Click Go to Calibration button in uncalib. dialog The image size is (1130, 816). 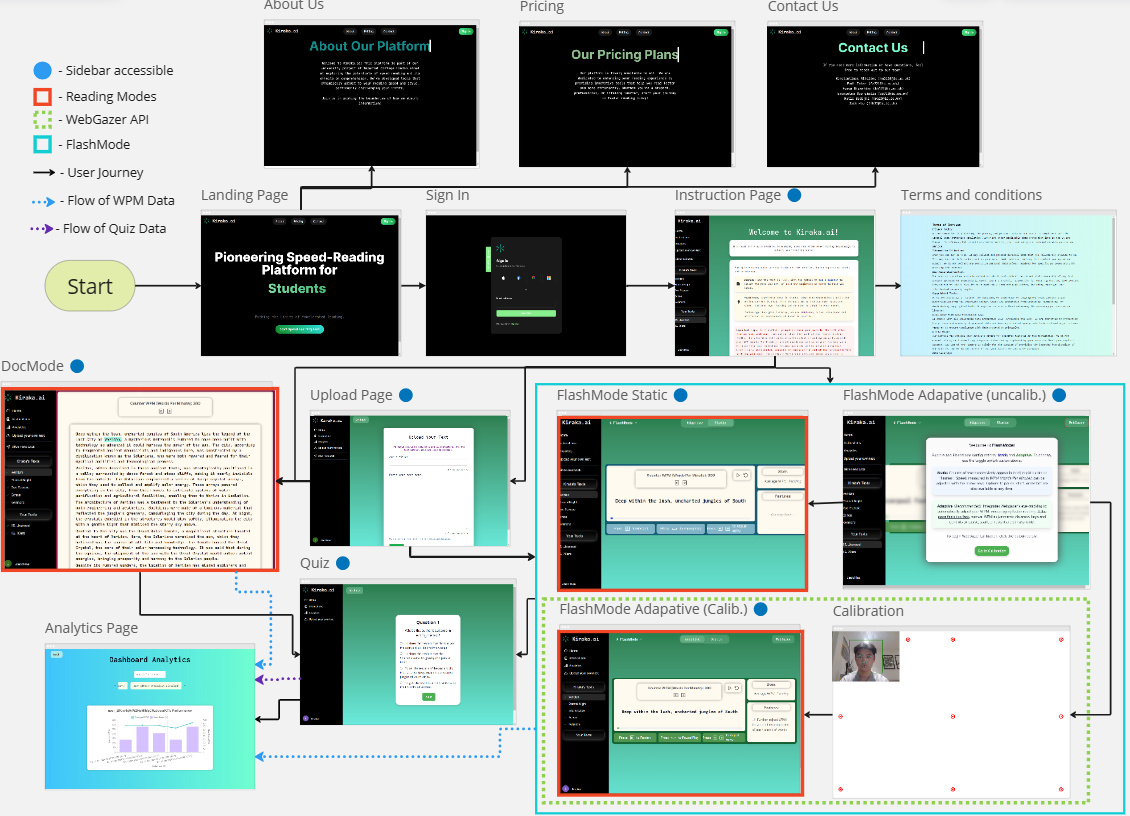tap(992, 550)
